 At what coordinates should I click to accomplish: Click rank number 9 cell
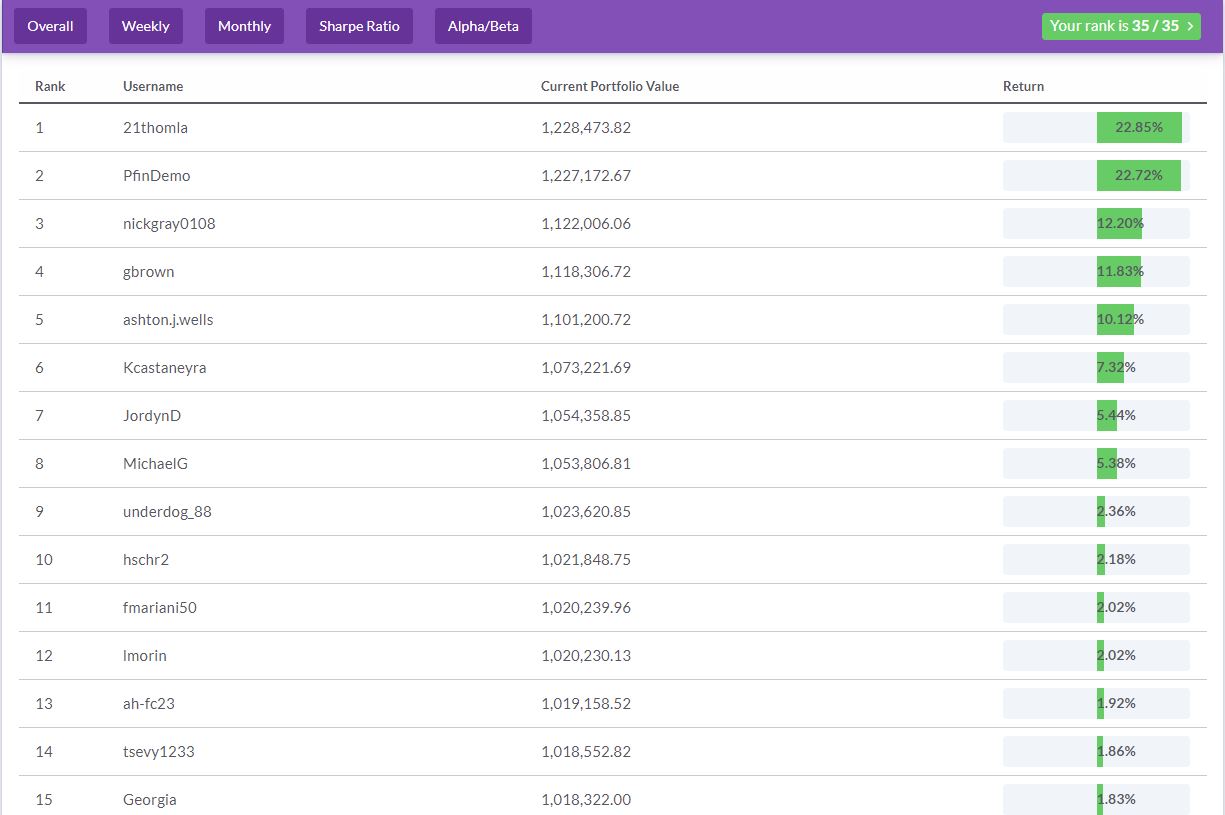point(40,512)
